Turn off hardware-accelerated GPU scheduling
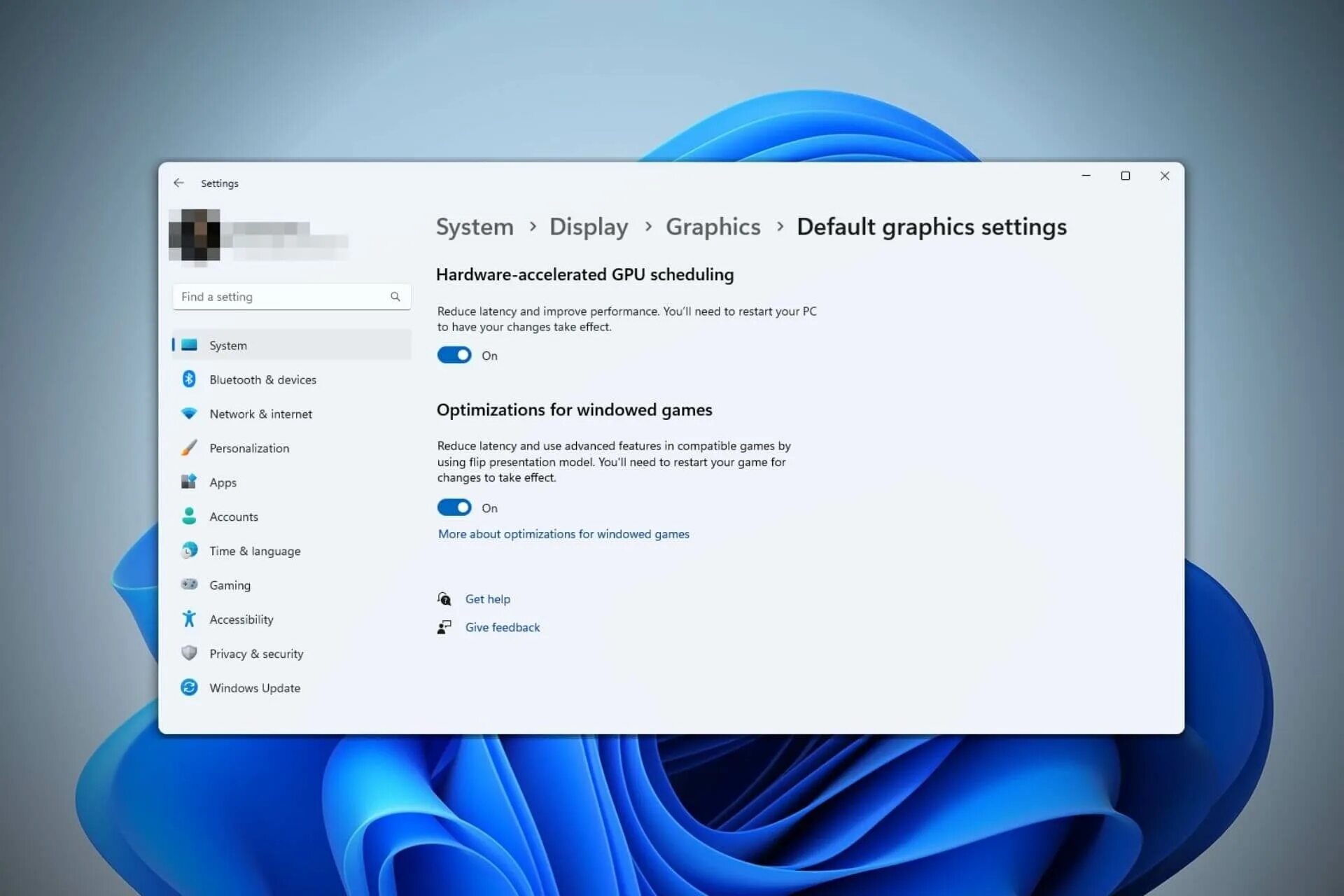The image size is (1344, 896). (454, 356)
